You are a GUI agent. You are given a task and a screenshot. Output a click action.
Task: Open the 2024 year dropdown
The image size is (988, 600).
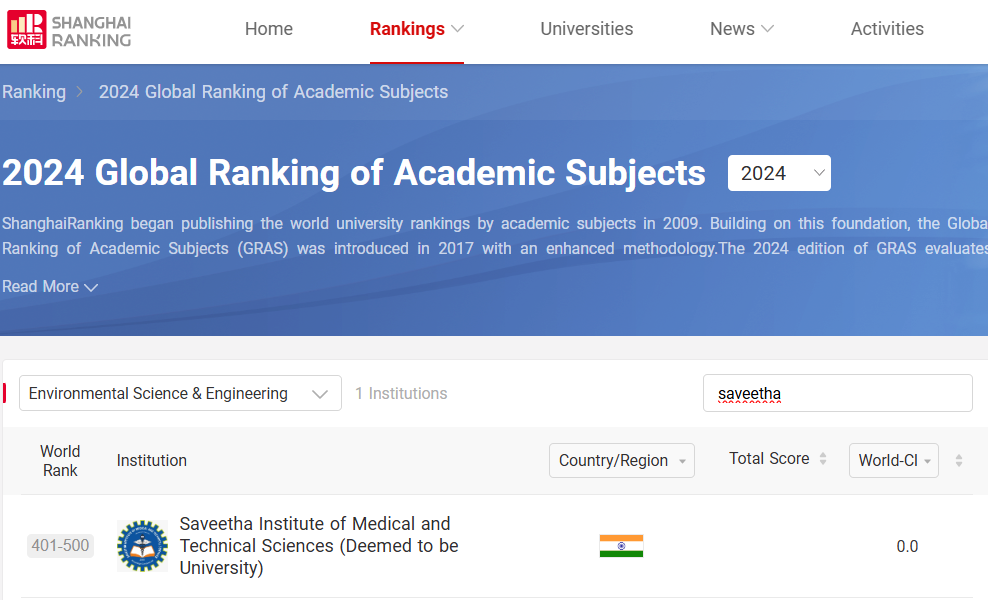click(x=779, y=173)
